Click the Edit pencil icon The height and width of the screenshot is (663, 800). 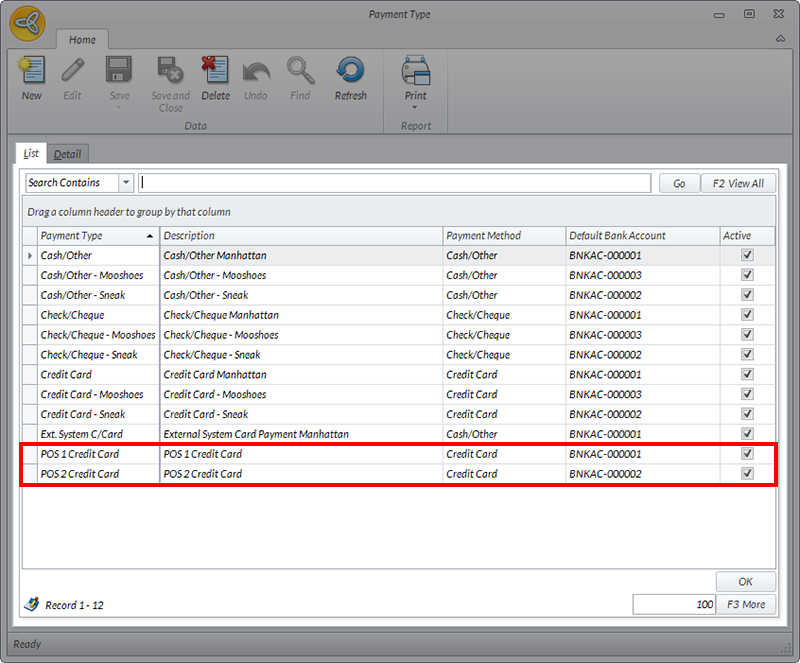pyautogui.click(x=73, y=71)
